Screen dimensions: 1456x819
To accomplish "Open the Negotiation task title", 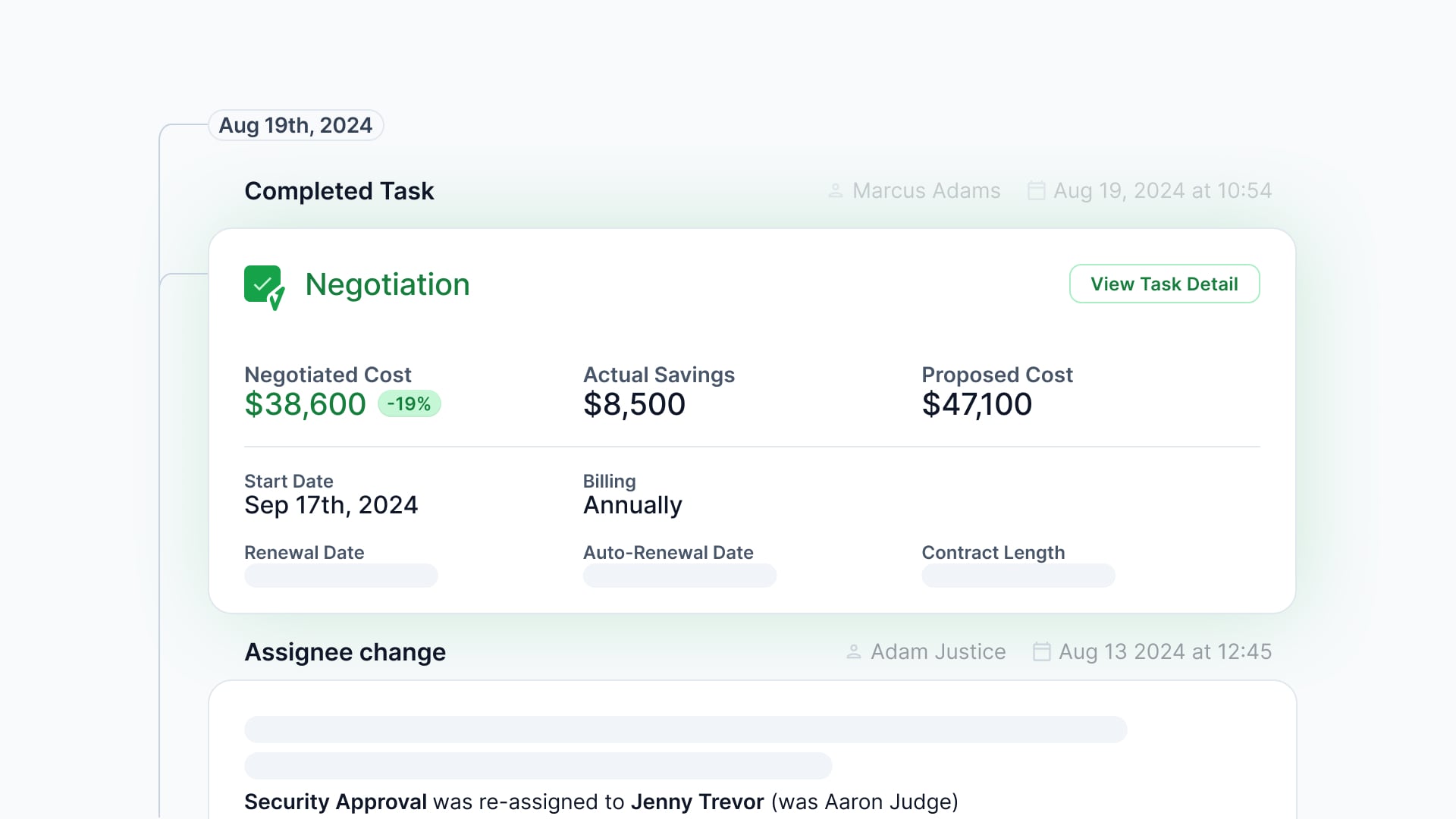I will click(x=388, y=284).
